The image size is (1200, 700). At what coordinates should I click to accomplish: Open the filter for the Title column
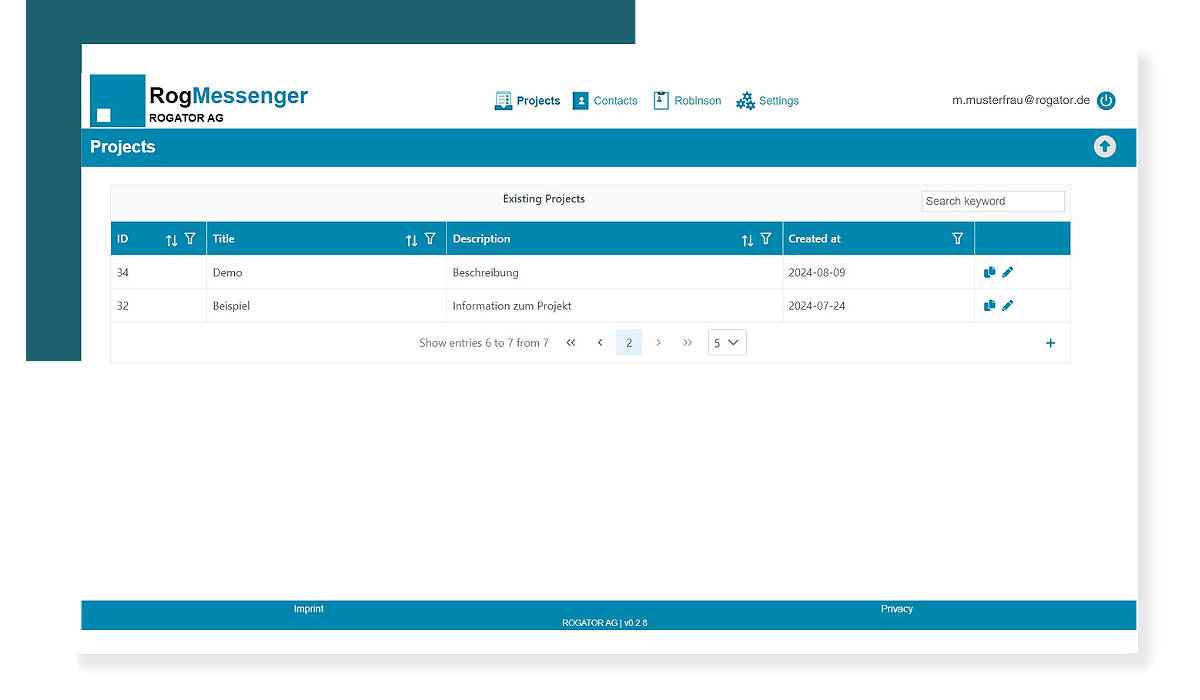tap(430, 238)
